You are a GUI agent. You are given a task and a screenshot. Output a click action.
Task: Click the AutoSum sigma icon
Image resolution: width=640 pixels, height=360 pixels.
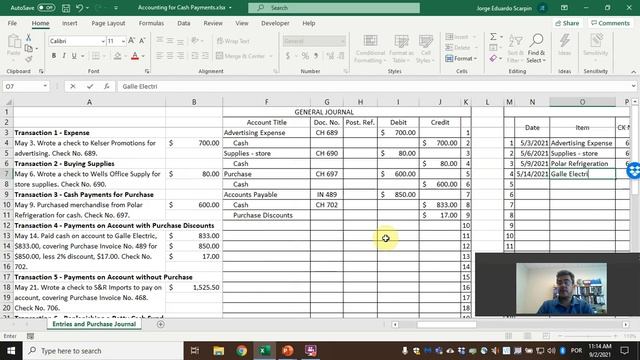tap(493, 37)
